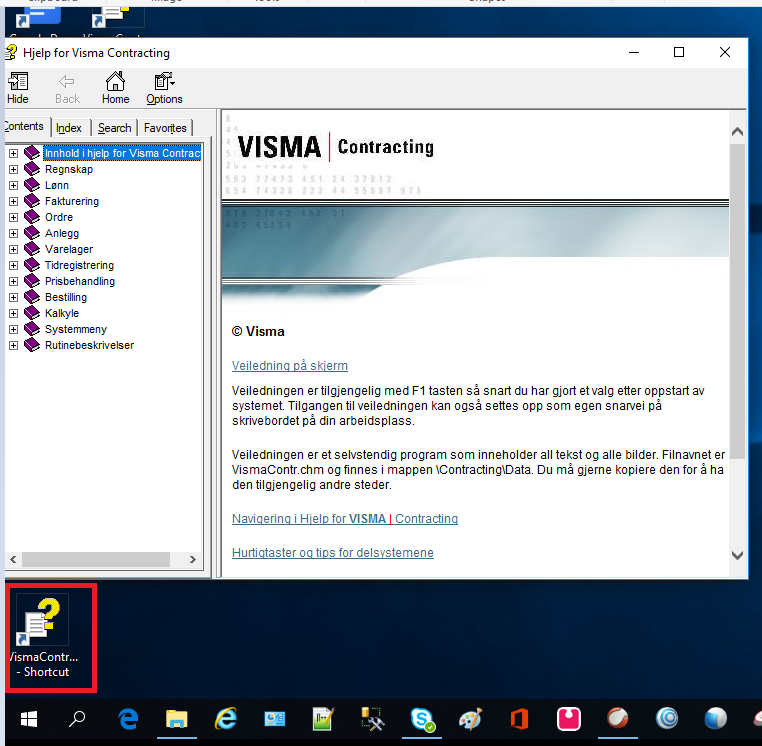Expand the Fakturering tree node
The image size is (762, 746).
tap(14, 201)
